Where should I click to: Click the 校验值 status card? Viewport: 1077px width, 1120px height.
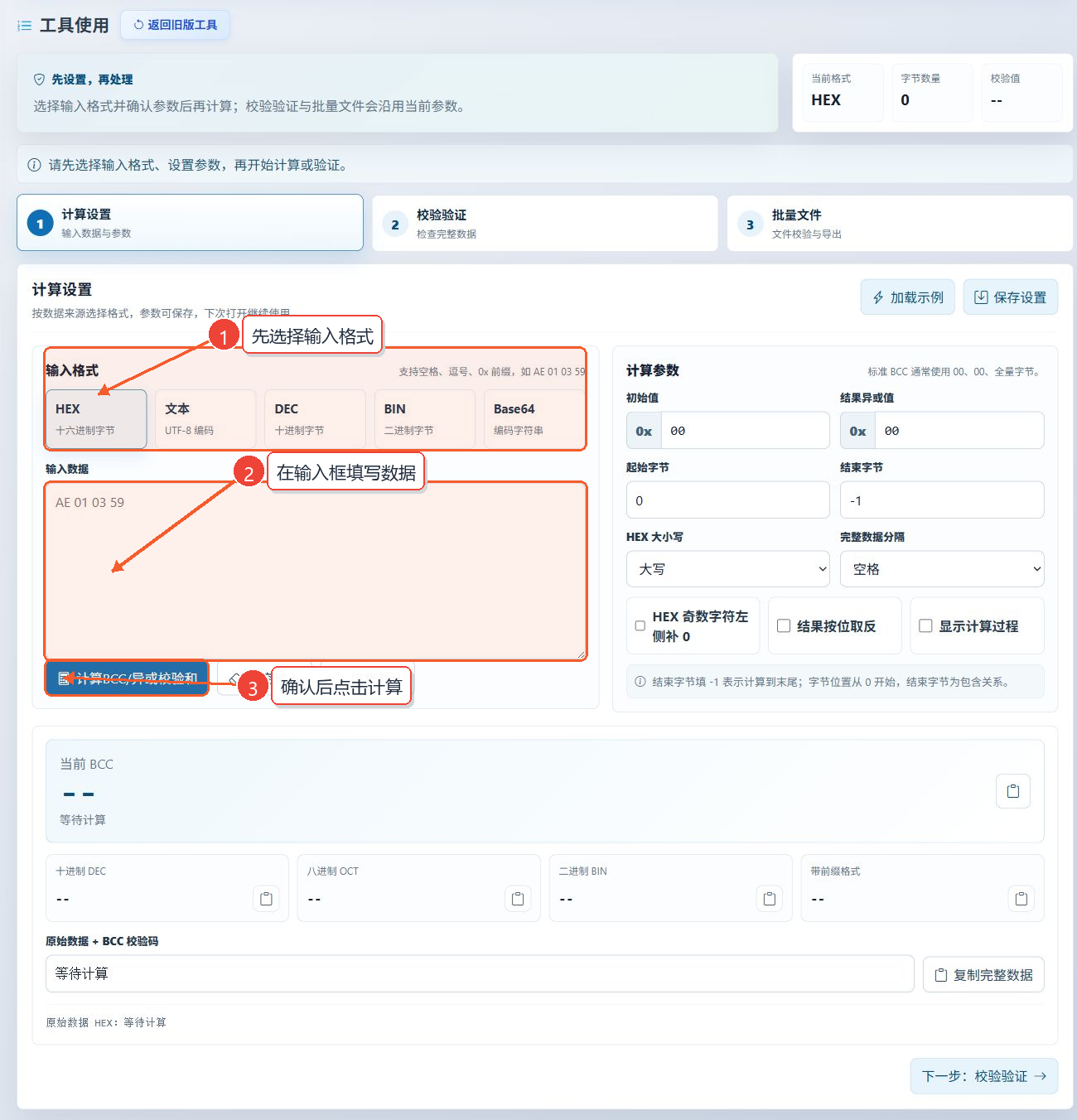(x=1022, y=93)
